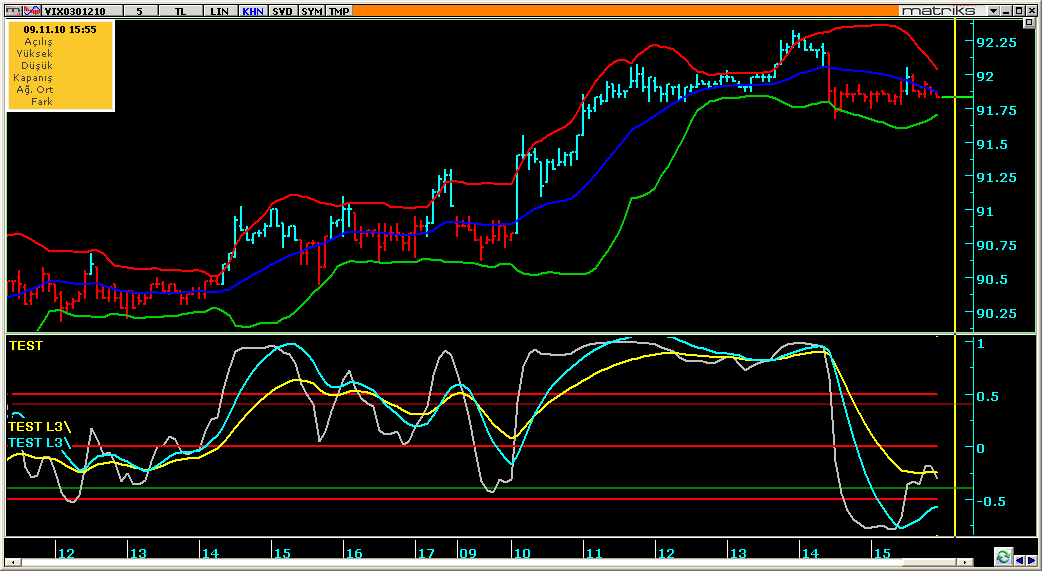Open dropdown arrow next to matriks logo

point(993,10)
